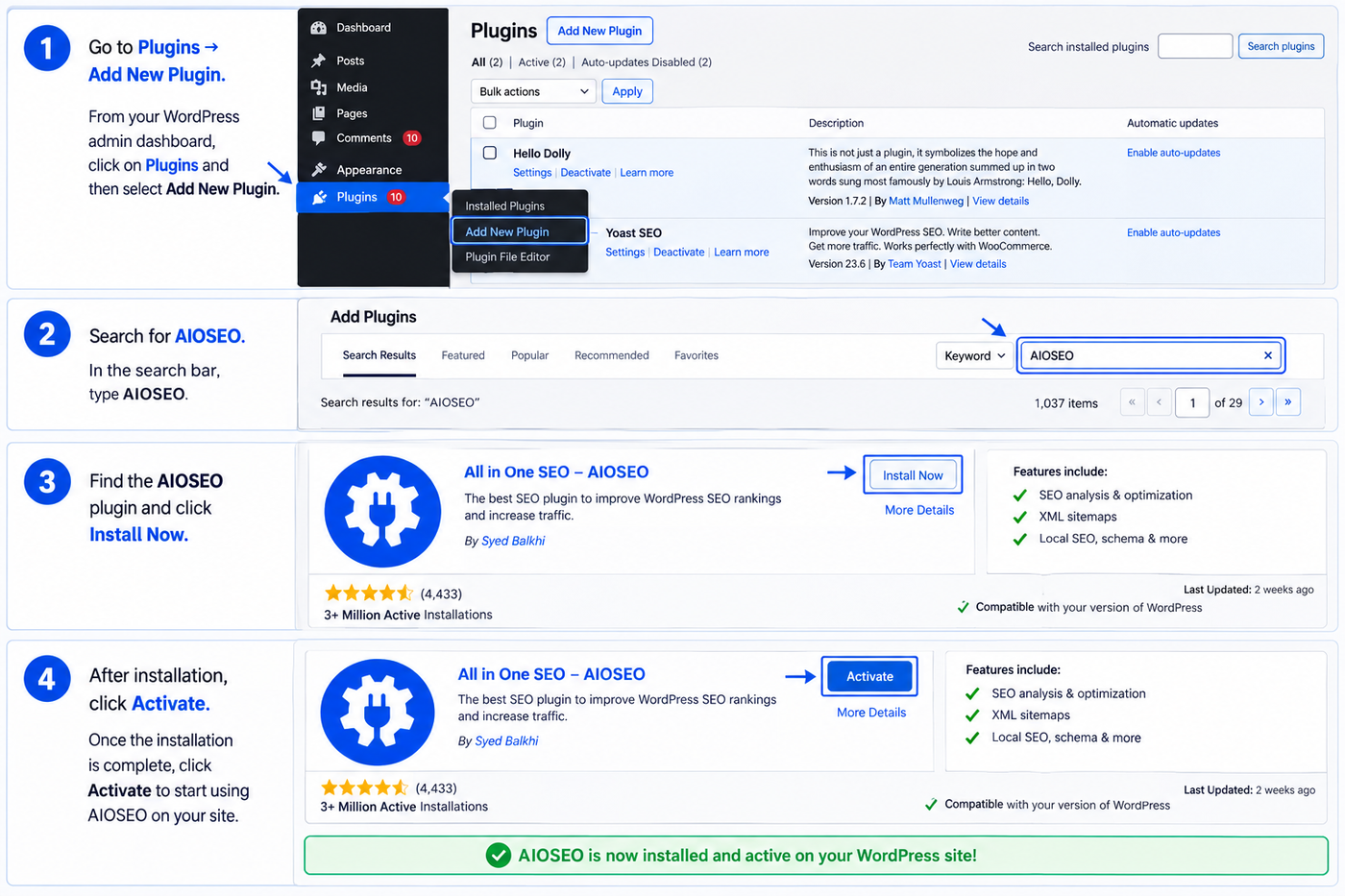The image size is (1345, 896).
Task: Go to the first results page arrow
Action: pyautogui.click(x=1133, y=402)
